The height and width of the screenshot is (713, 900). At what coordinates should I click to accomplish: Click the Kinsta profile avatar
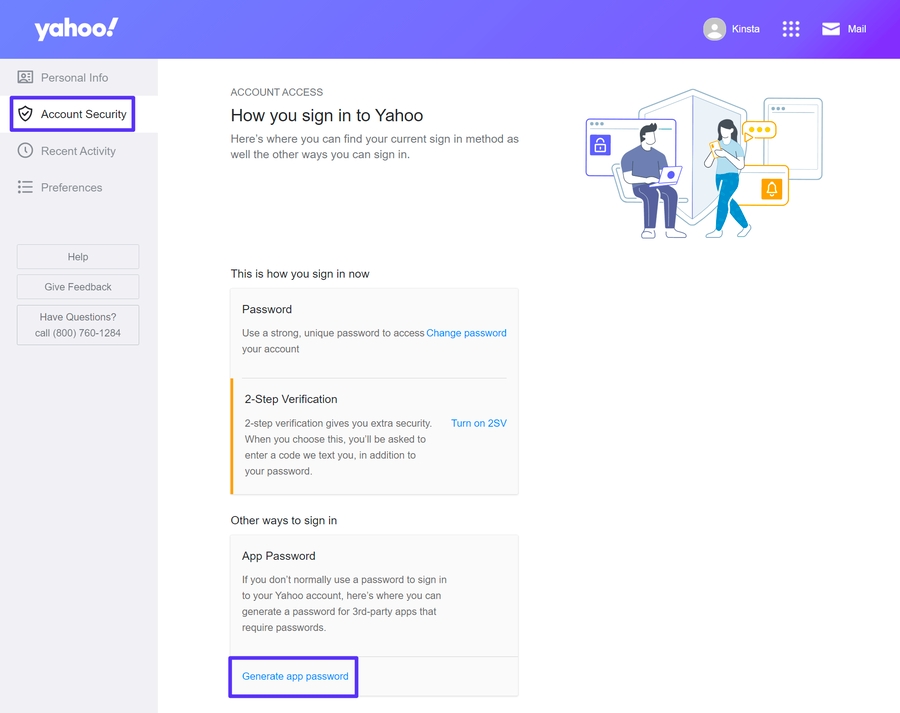point(714,29)
